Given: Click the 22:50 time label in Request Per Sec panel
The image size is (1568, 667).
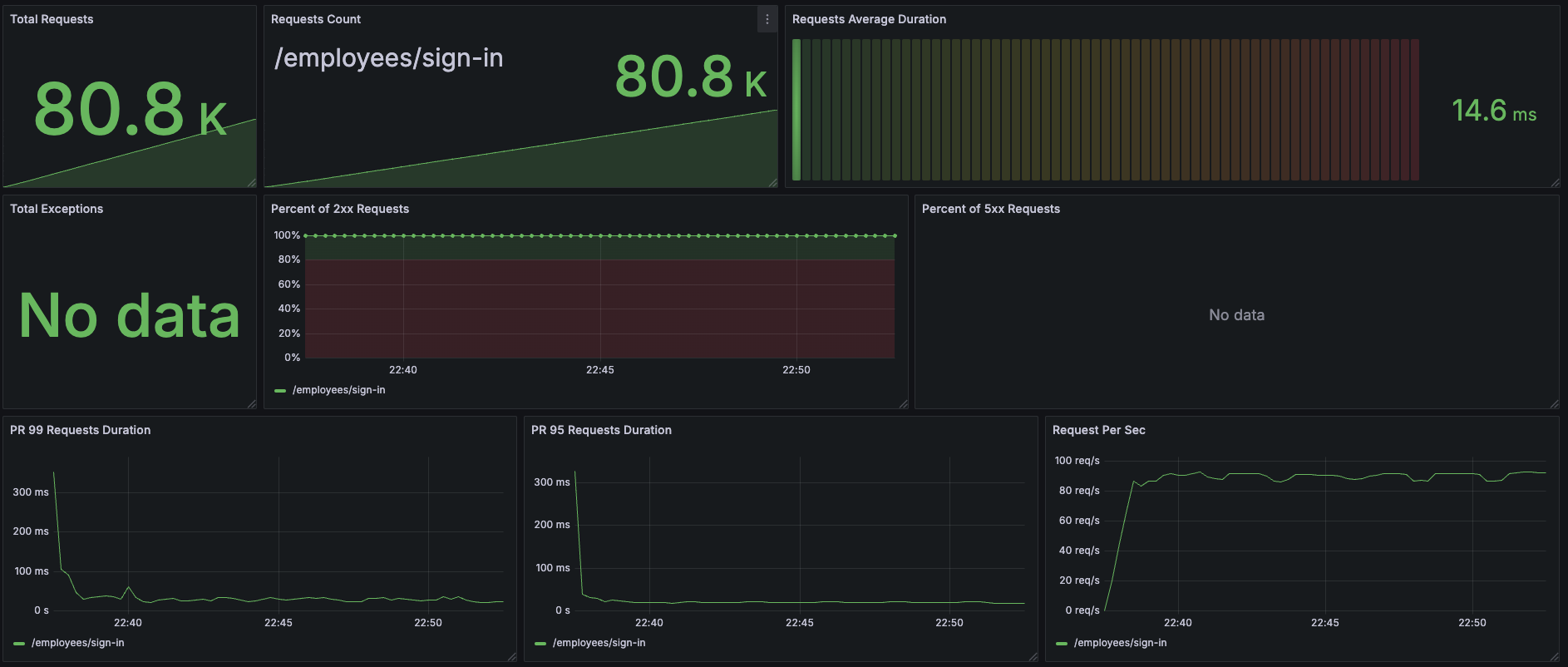Looking at the screenshot, I should pos(1472,623).
